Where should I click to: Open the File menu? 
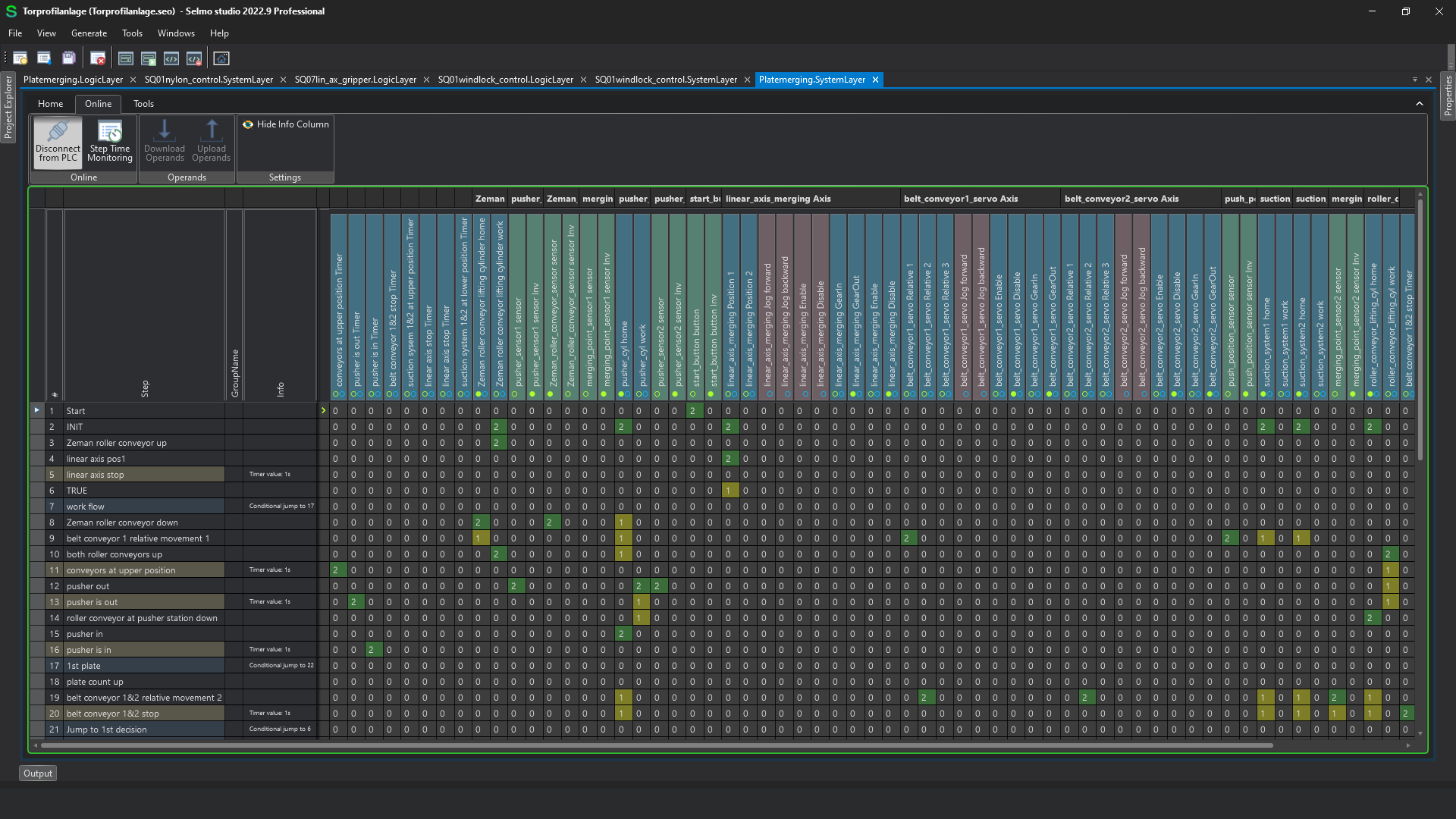click(x=15, y=33)
